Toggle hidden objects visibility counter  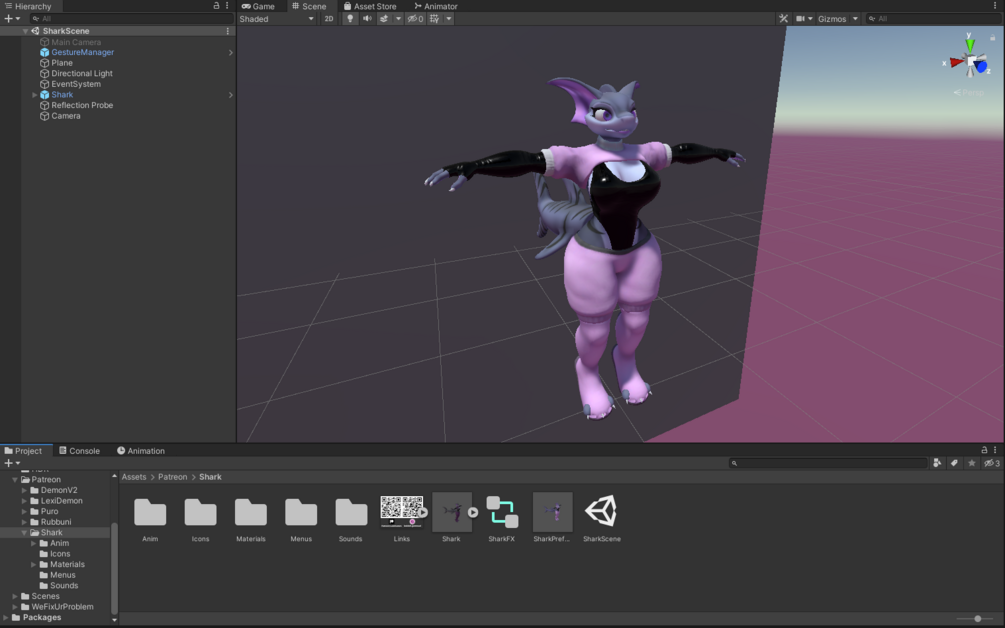416,19
